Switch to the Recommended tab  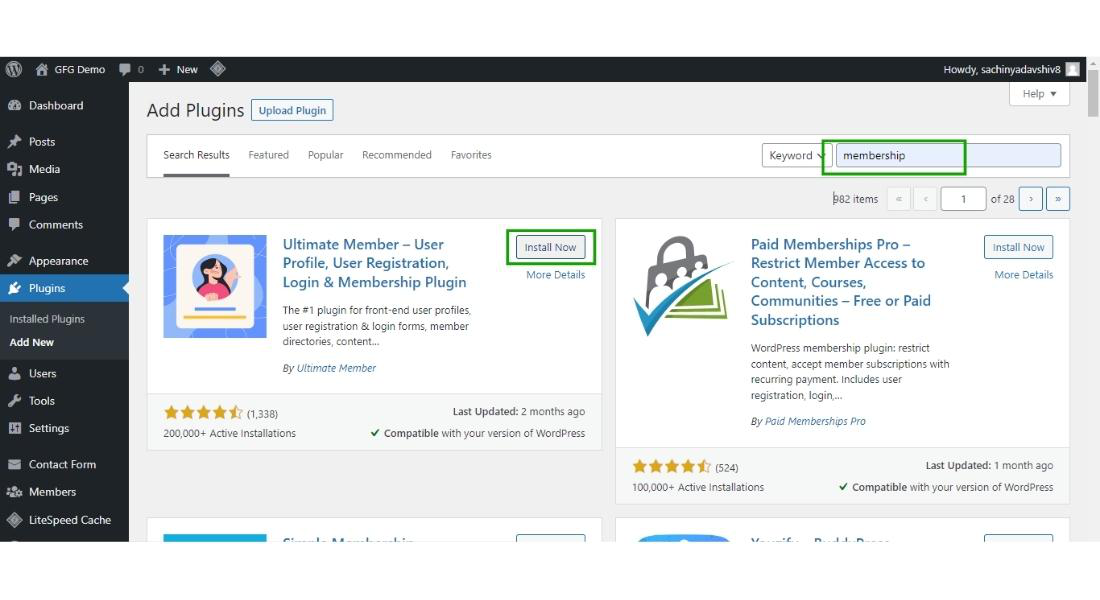[396, 155]
